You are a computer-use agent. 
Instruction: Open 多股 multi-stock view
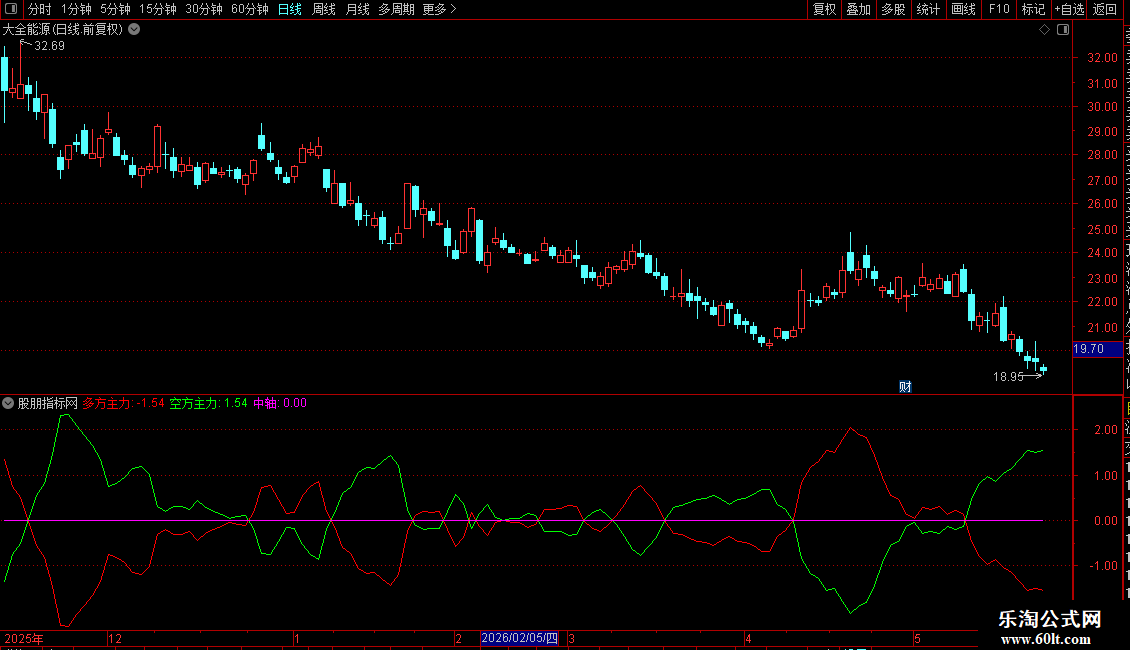[893, 9]
